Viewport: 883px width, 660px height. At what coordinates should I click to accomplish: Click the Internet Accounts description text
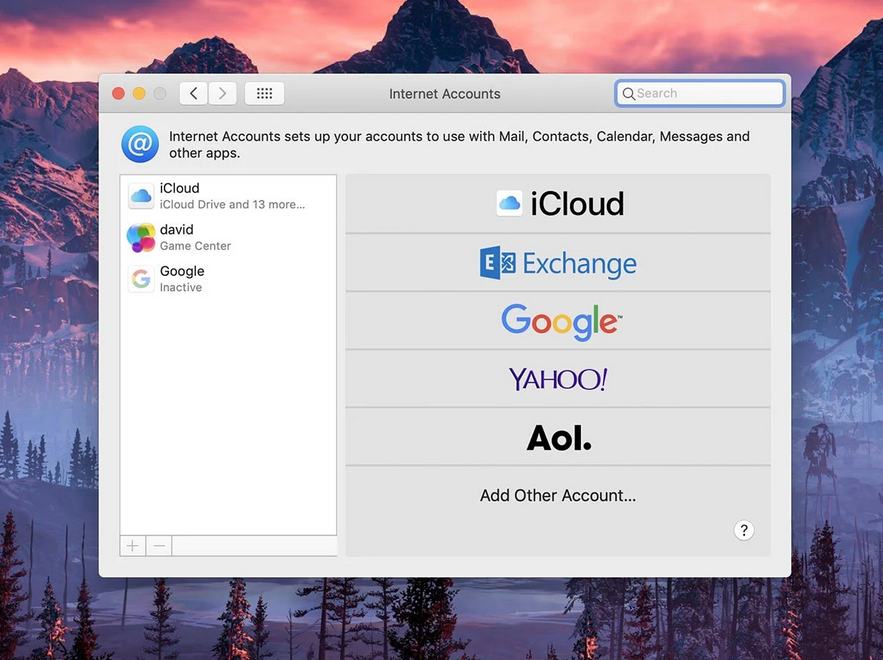tap(460, 145)
